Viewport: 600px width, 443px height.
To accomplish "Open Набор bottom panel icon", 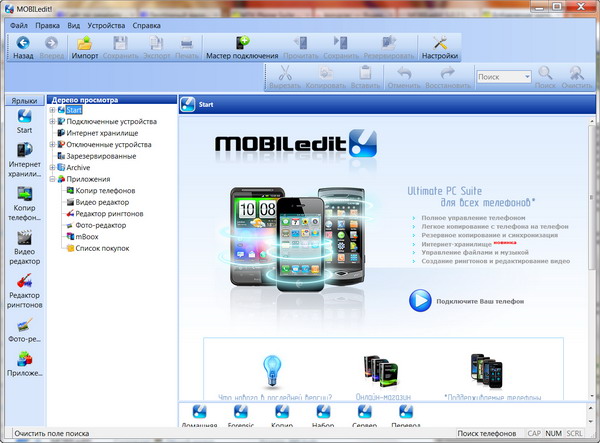I will pyautogui.click(x=323, y=412).
